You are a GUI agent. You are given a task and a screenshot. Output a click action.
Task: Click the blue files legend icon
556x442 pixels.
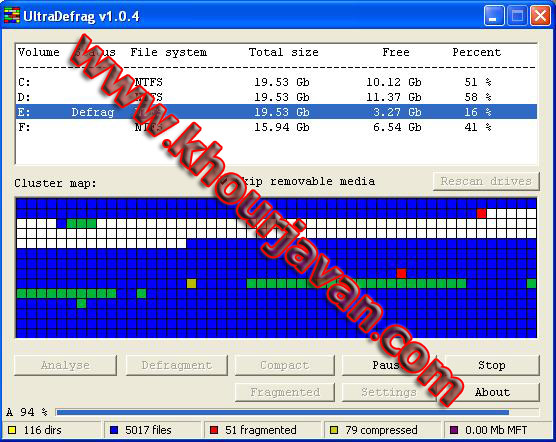[114, 430]
